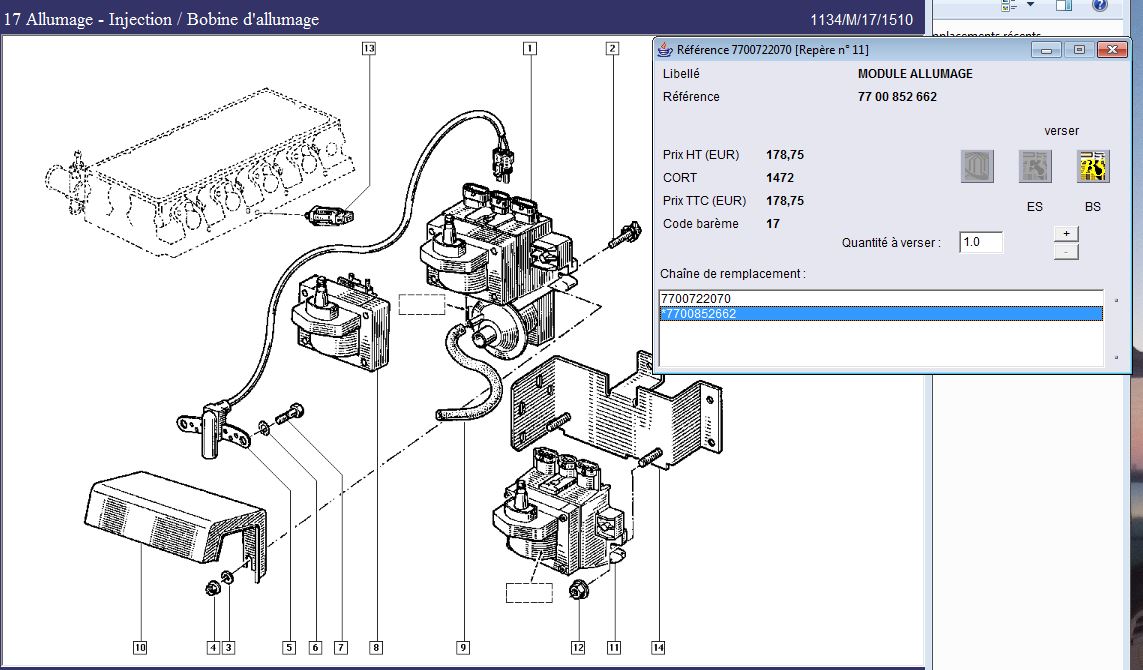This screenshot has width=1143, height=670.
Task: Click callout number 10 under the cover
Action: pos(140,647)
